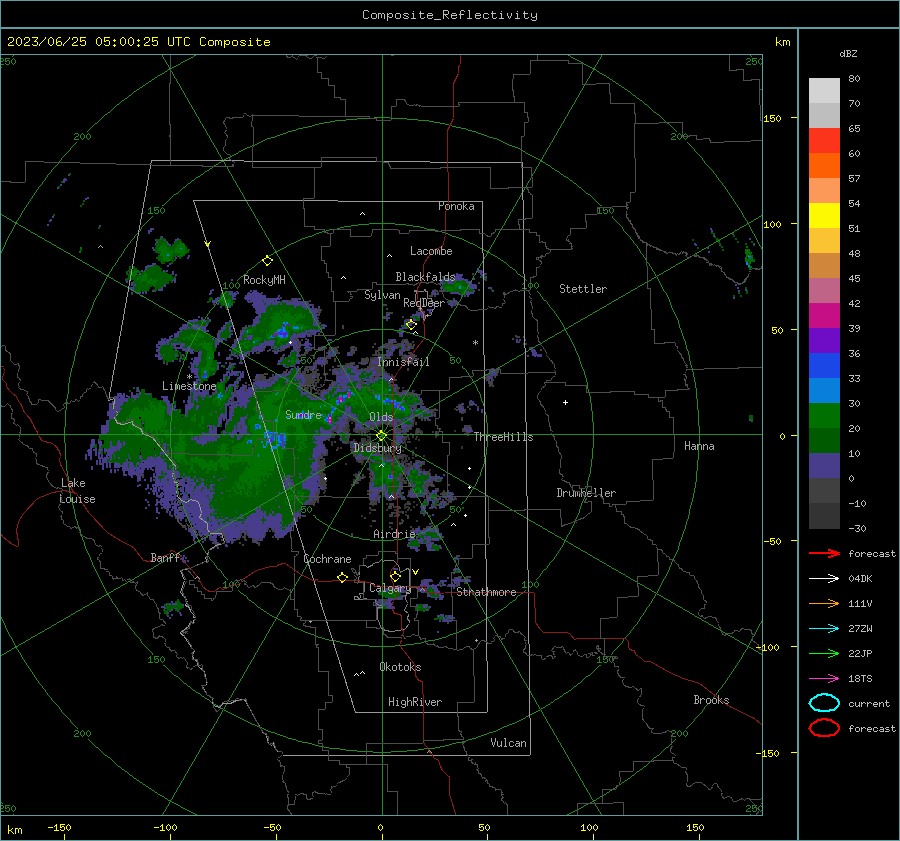Click the white 04DK arrow icon

click(x=824, y=578)
